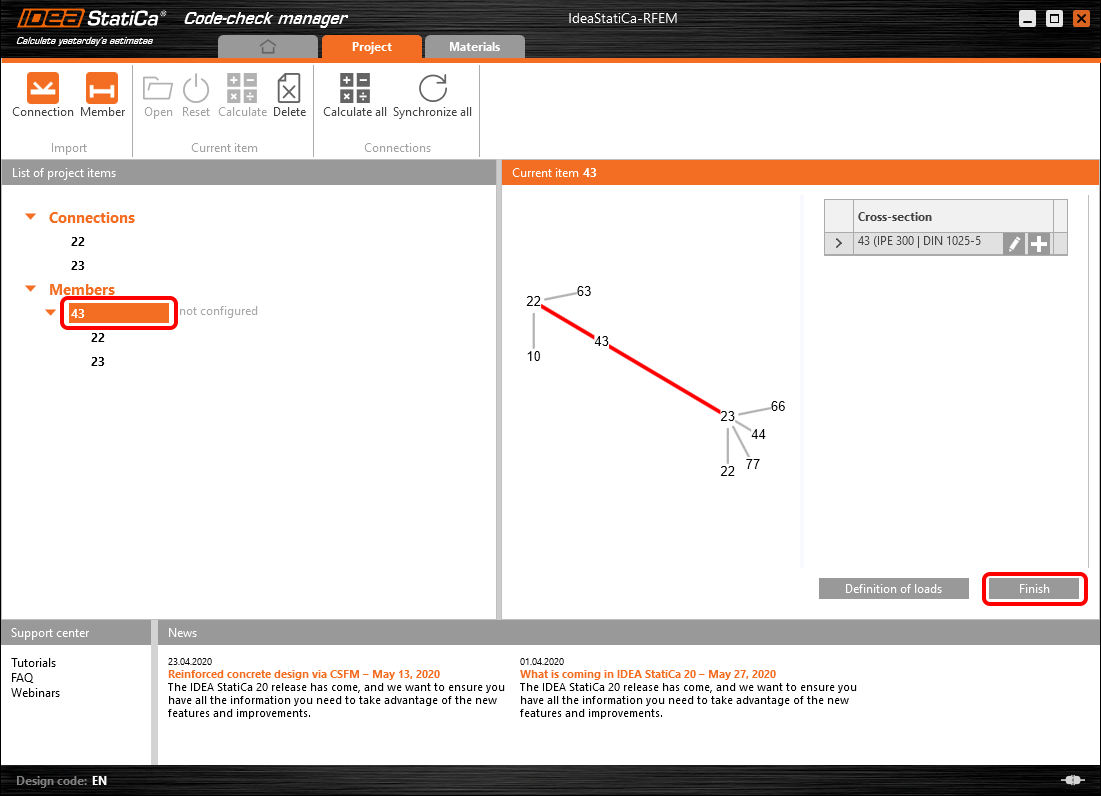Viewport: 1101px width, 796px height.
Task: Edit cross-section 43 with pencil icon
Action: 1014,244
